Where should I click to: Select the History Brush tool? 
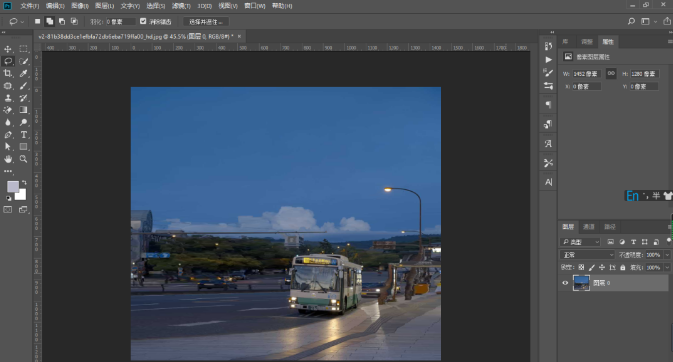pos(24,98)
